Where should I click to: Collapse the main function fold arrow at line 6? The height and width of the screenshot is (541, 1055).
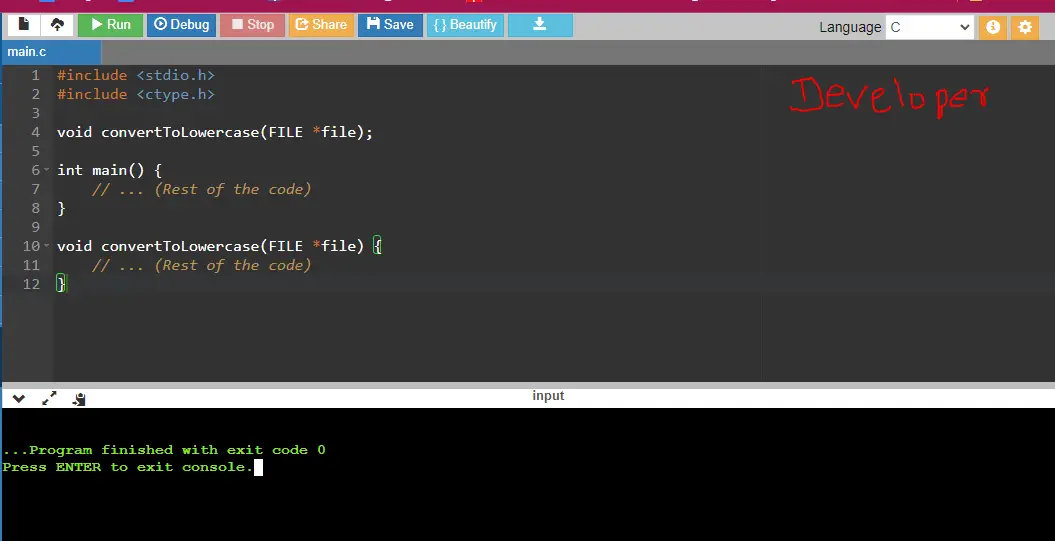tap(46, 170)
